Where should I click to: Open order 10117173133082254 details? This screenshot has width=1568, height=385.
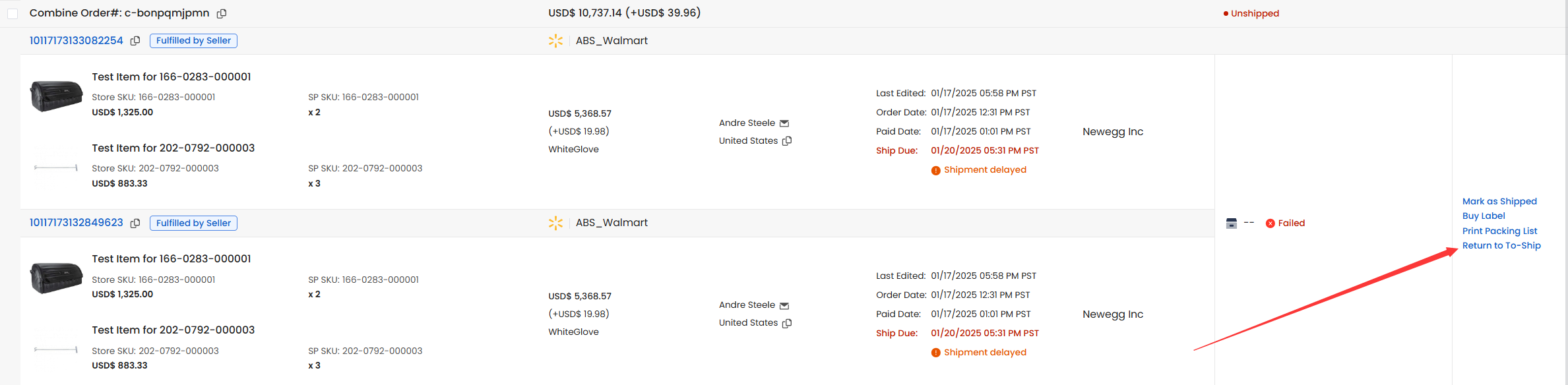coord(77,41)
